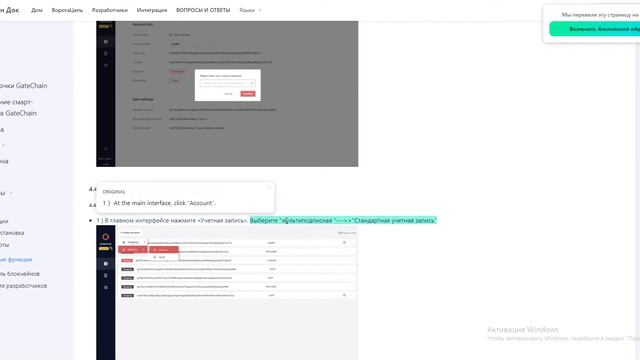Image resolution: width=640 pixels, height=360 pixels.
Task: Open «ВОПРОСЫ И ОТВЕТЫ» page
Action: click(203, 10)
